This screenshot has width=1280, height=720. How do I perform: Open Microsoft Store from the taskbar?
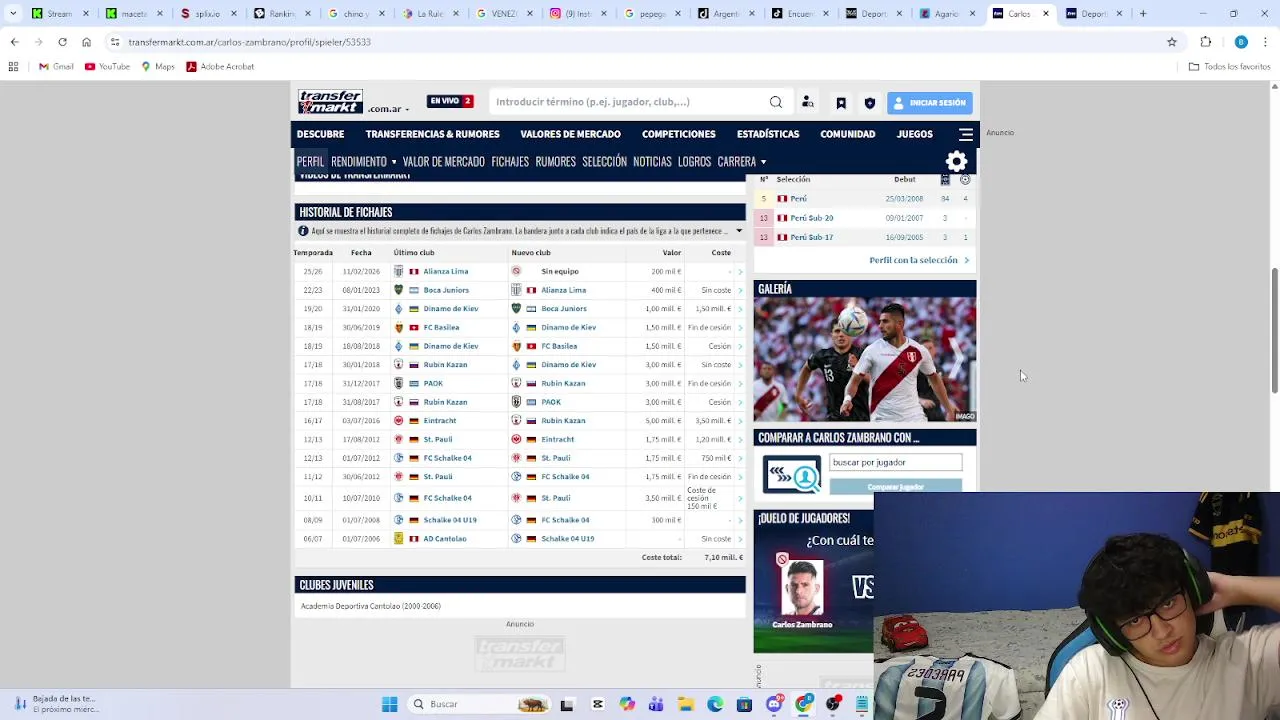click(744, 704)
